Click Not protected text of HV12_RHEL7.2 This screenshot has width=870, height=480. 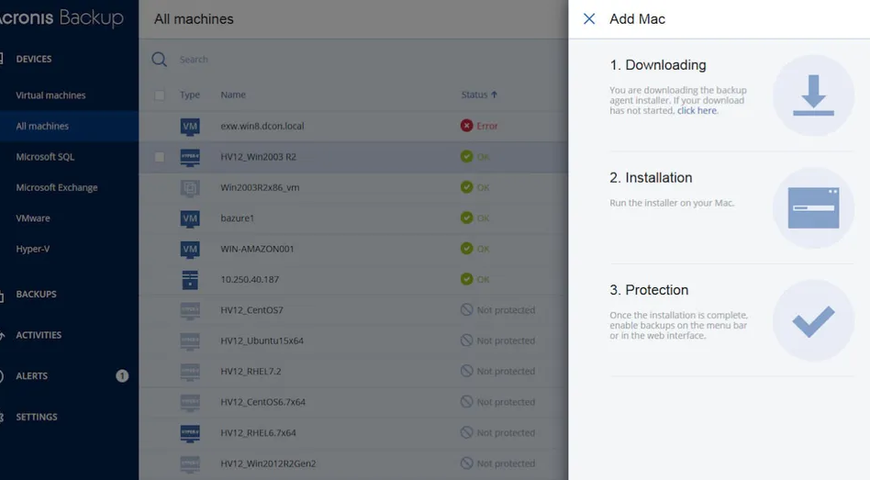505,371
